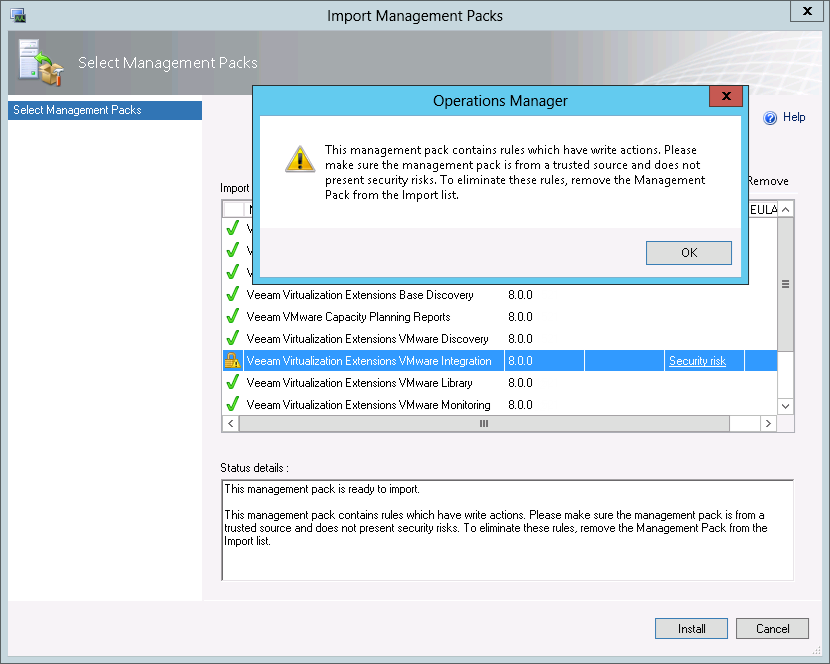Click the lock icon on VMware Integration row
The height and width of the screenshot is (664, 830).
tap(232, 361)
